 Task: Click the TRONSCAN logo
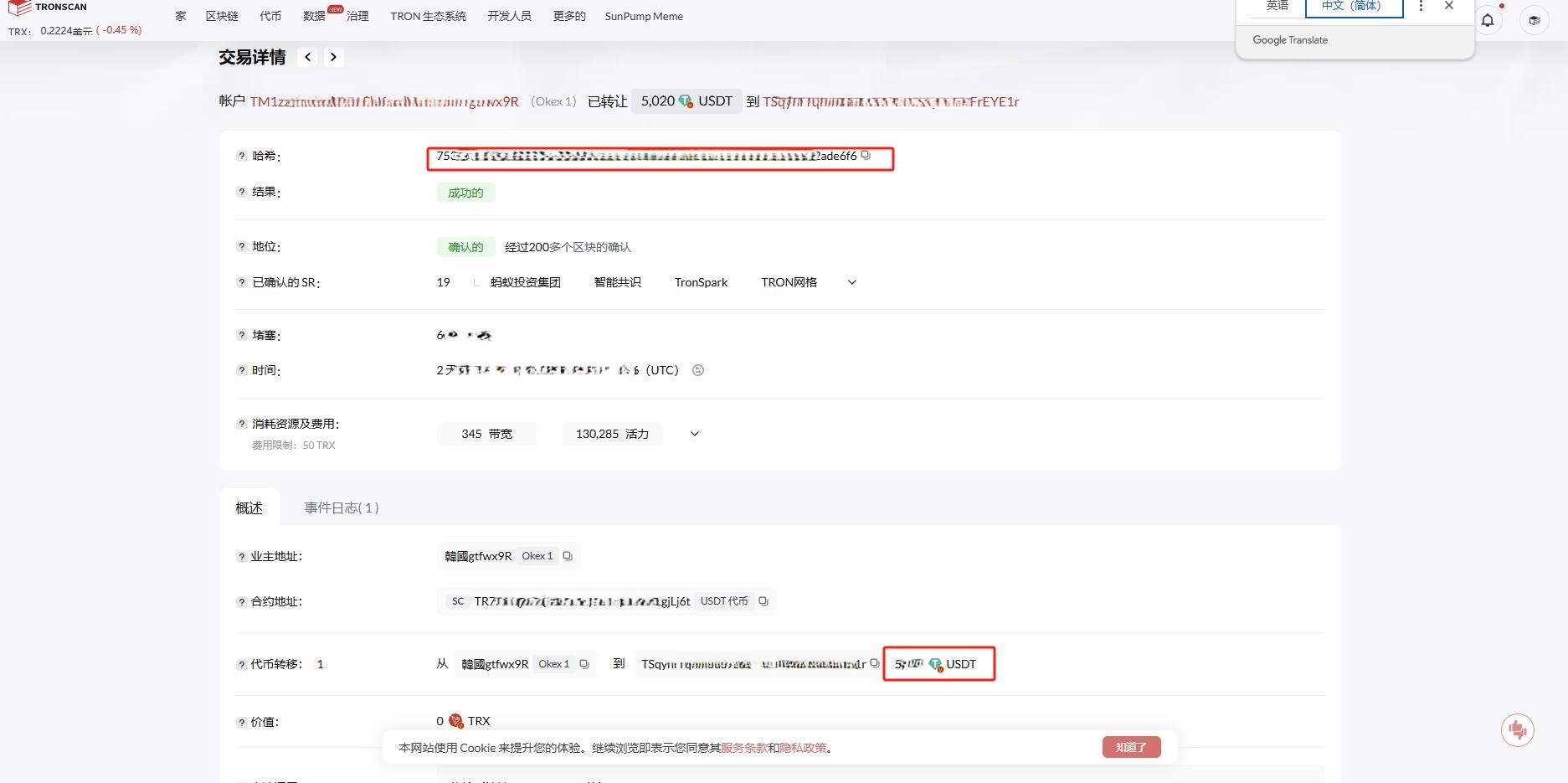(x=46, y=8)
